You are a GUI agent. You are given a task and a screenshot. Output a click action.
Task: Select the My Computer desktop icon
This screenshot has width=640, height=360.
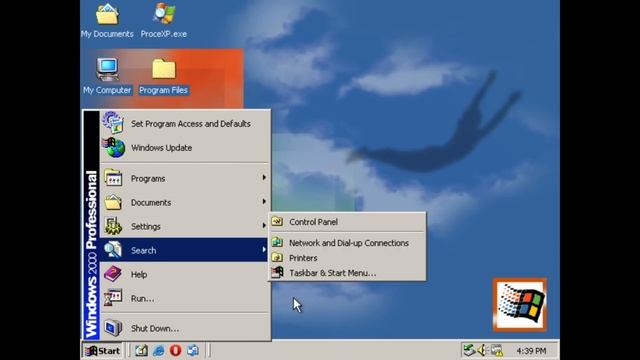point(107,76)
